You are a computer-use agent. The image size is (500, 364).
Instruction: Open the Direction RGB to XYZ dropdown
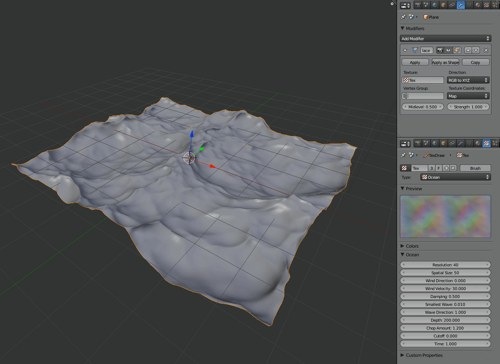tap(468, 80)
